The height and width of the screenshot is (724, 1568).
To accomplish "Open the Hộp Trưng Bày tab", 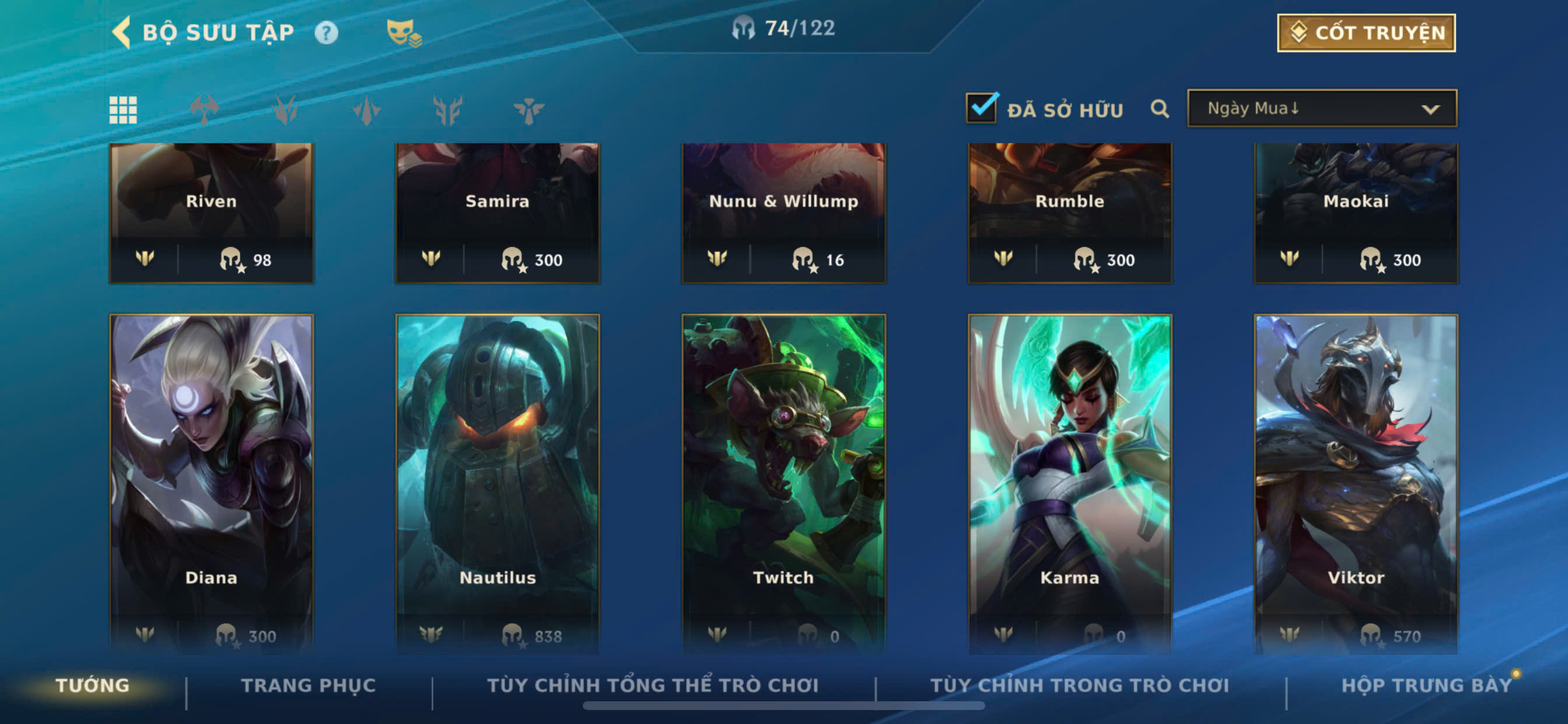I will click(1426, 685).
